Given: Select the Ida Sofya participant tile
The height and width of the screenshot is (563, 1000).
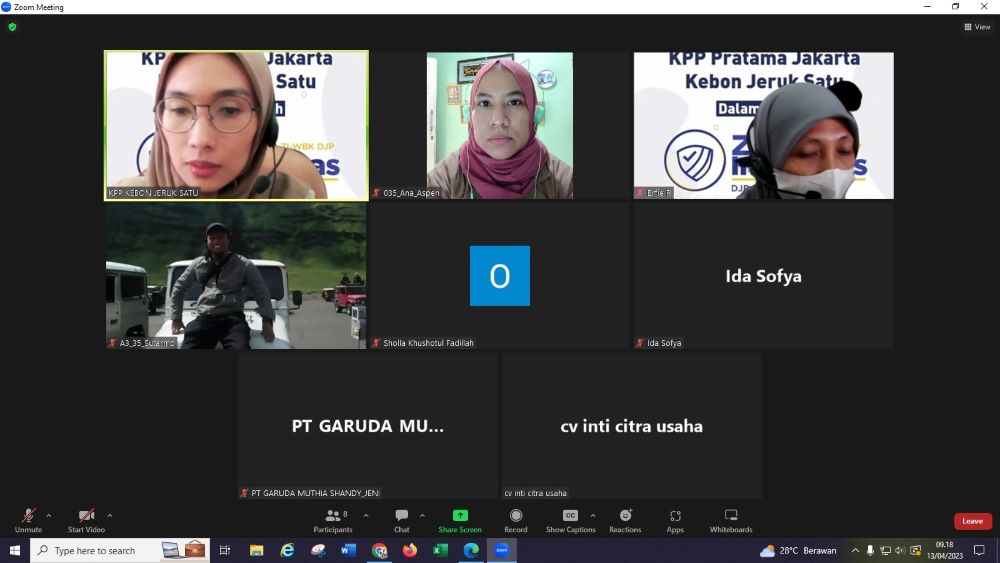Looking at the screenshot, I should [x=763, y=276].
